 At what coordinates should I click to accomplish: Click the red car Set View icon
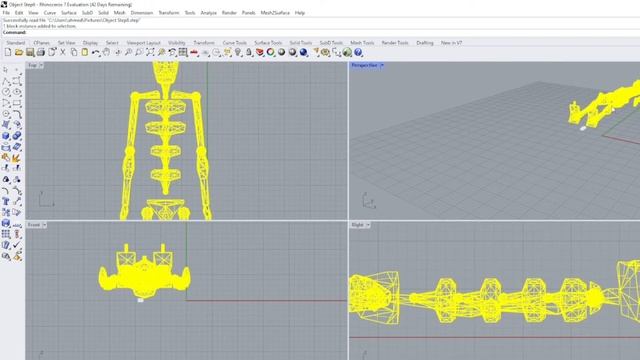point(194,52)
